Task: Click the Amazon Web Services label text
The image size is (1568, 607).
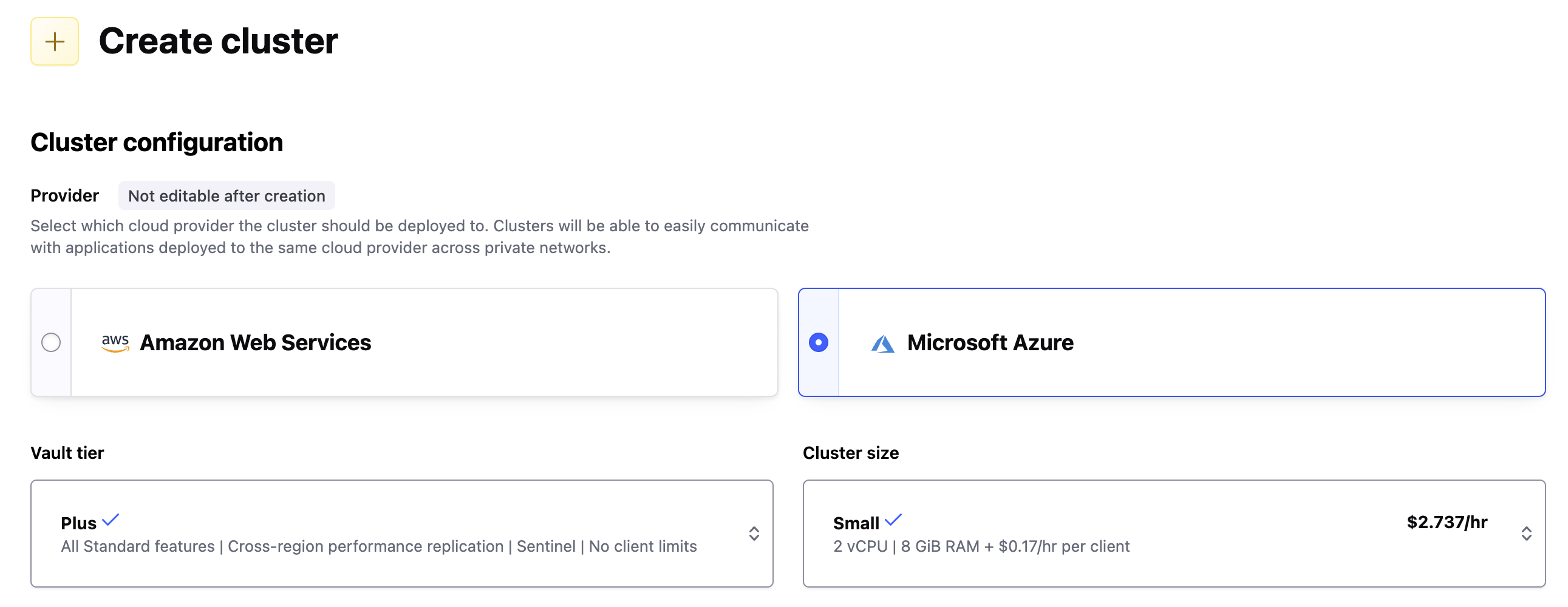Action: click(x=255, y=342)
